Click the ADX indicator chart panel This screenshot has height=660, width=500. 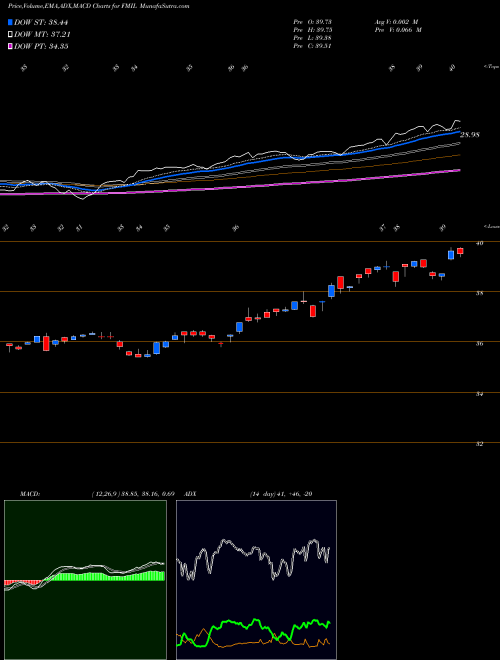click(256, 580)
